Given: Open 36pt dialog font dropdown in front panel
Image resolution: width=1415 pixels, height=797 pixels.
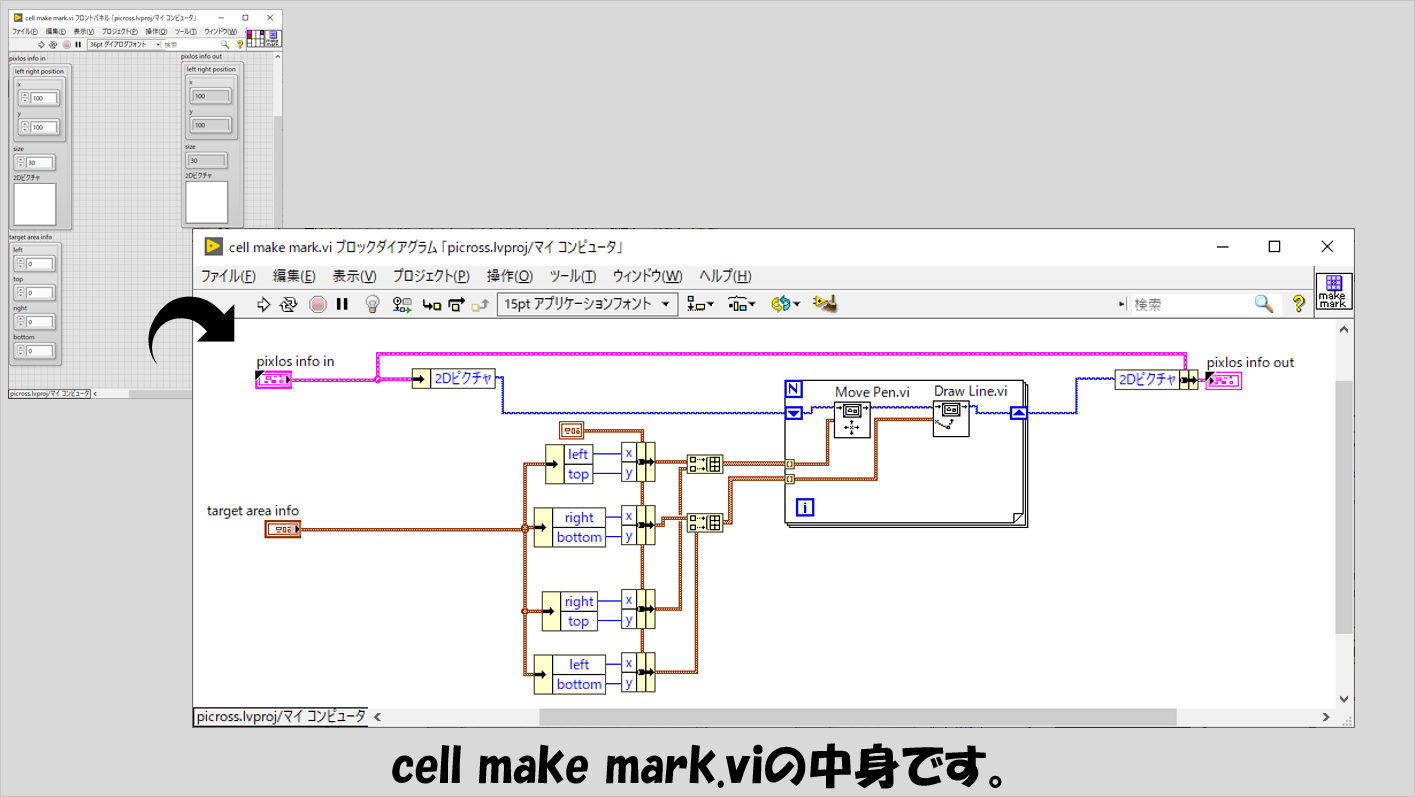Looking at the screenshot, I should pos(123,44).
